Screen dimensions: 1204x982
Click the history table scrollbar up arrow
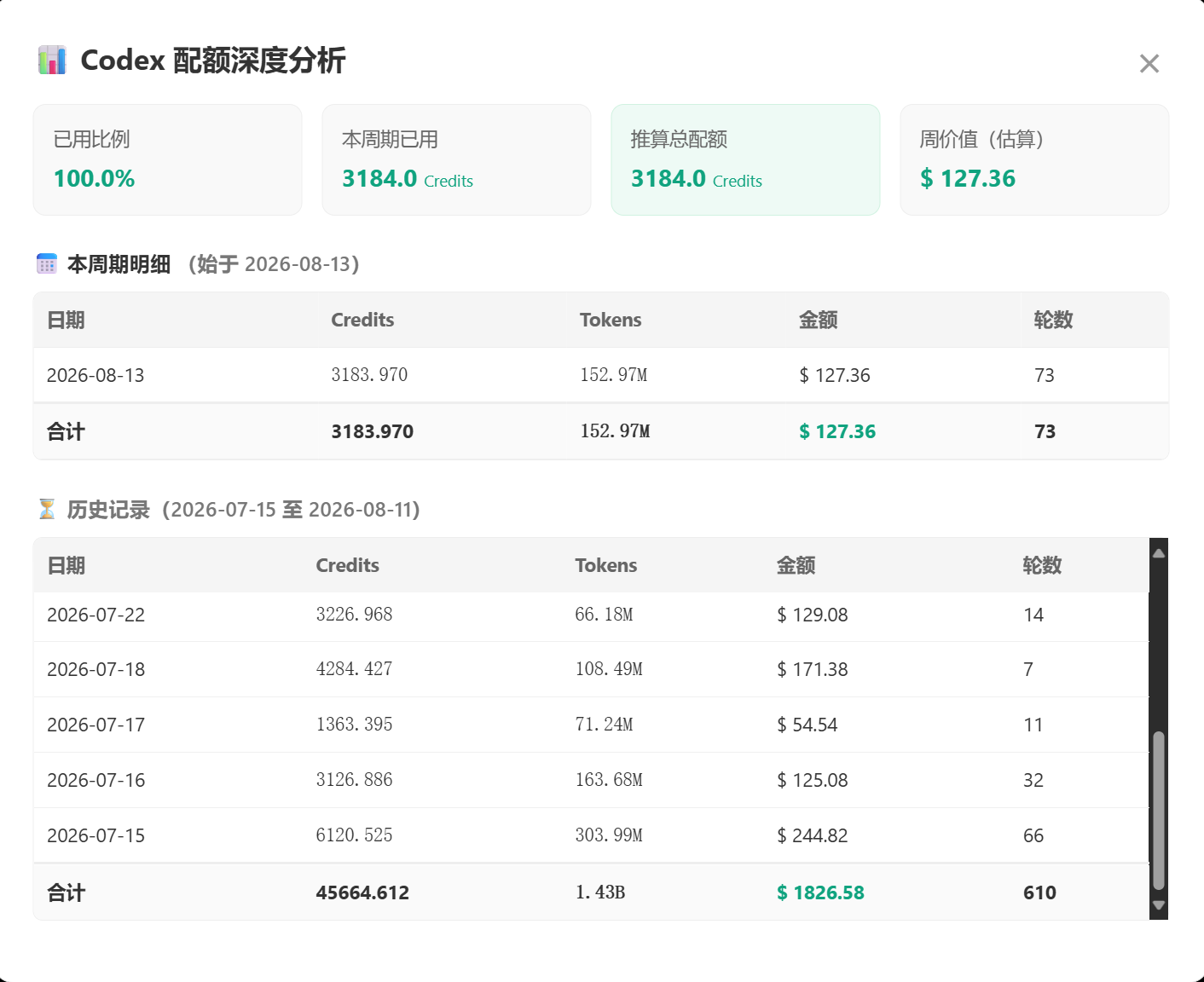click(1158, 553)
